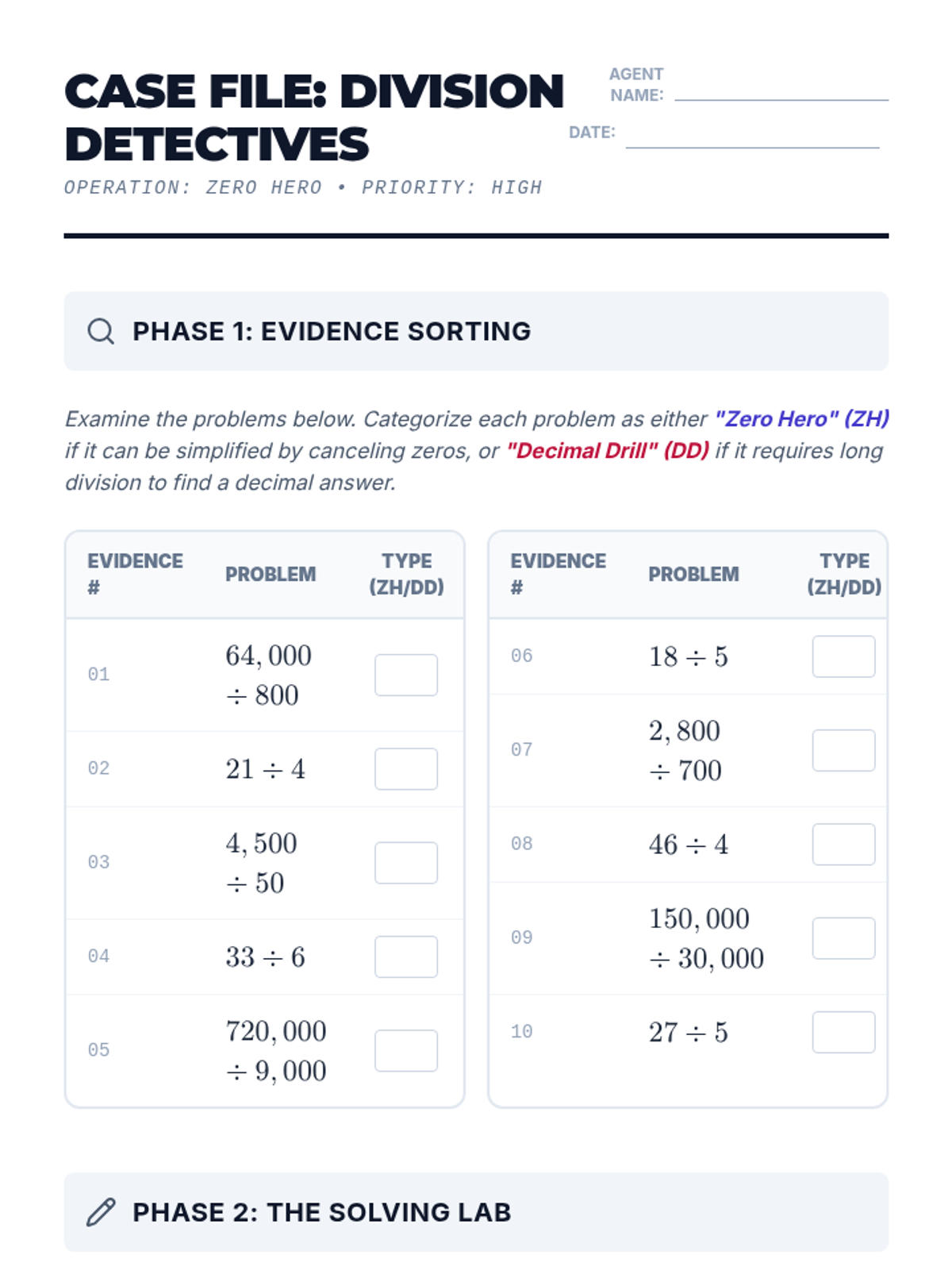The height and width of the screenshot is (1270, 952).
Task: Click the type box for 18 ÷ 5
Action: 843,656
